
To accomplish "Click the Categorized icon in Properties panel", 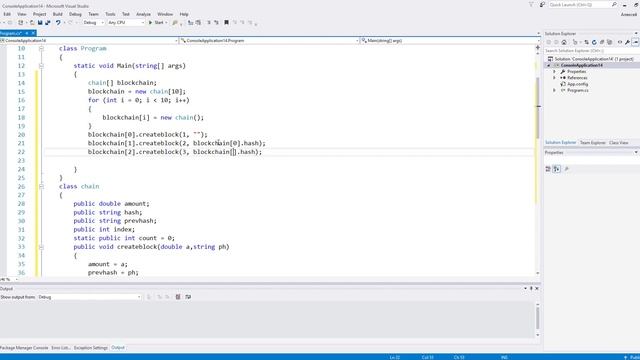I will [548, 169].
